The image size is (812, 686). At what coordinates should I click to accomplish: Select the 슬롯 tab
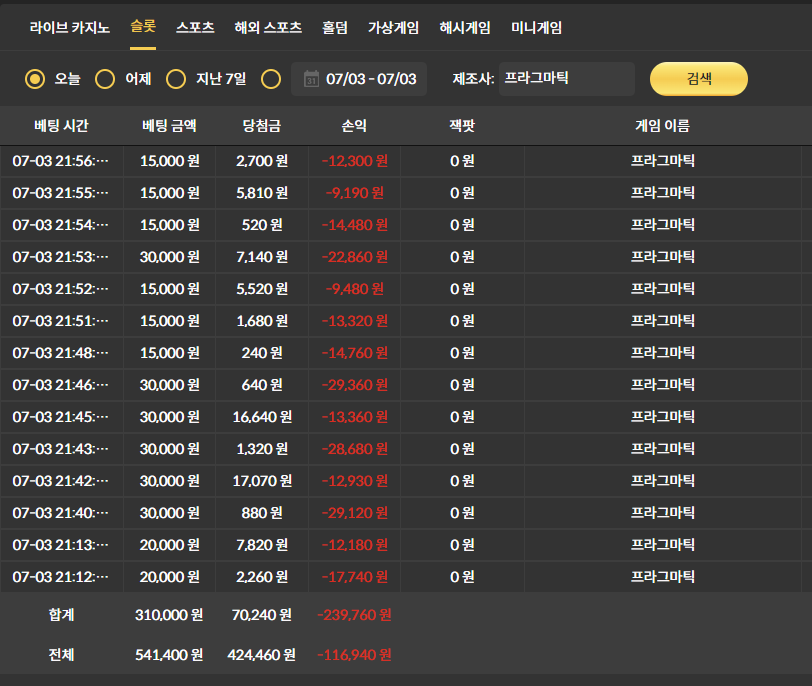143,26
